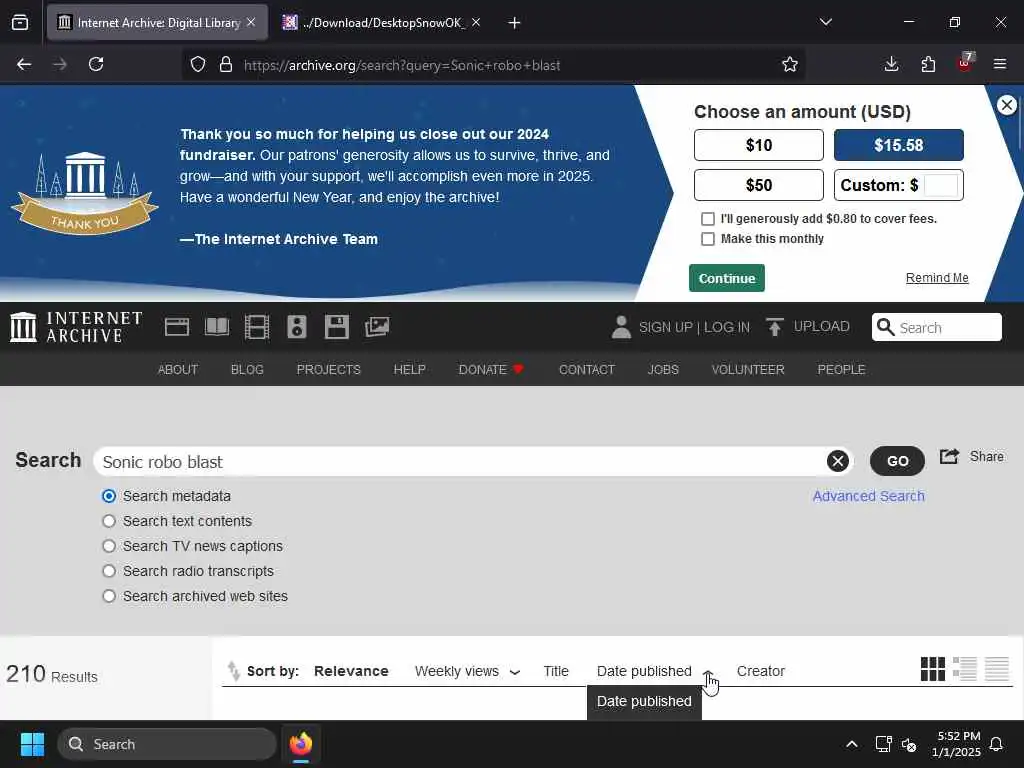Click the Internet Archive logo
The width and height of the screenshot is (1024, 768).
[x=76, y=327]
